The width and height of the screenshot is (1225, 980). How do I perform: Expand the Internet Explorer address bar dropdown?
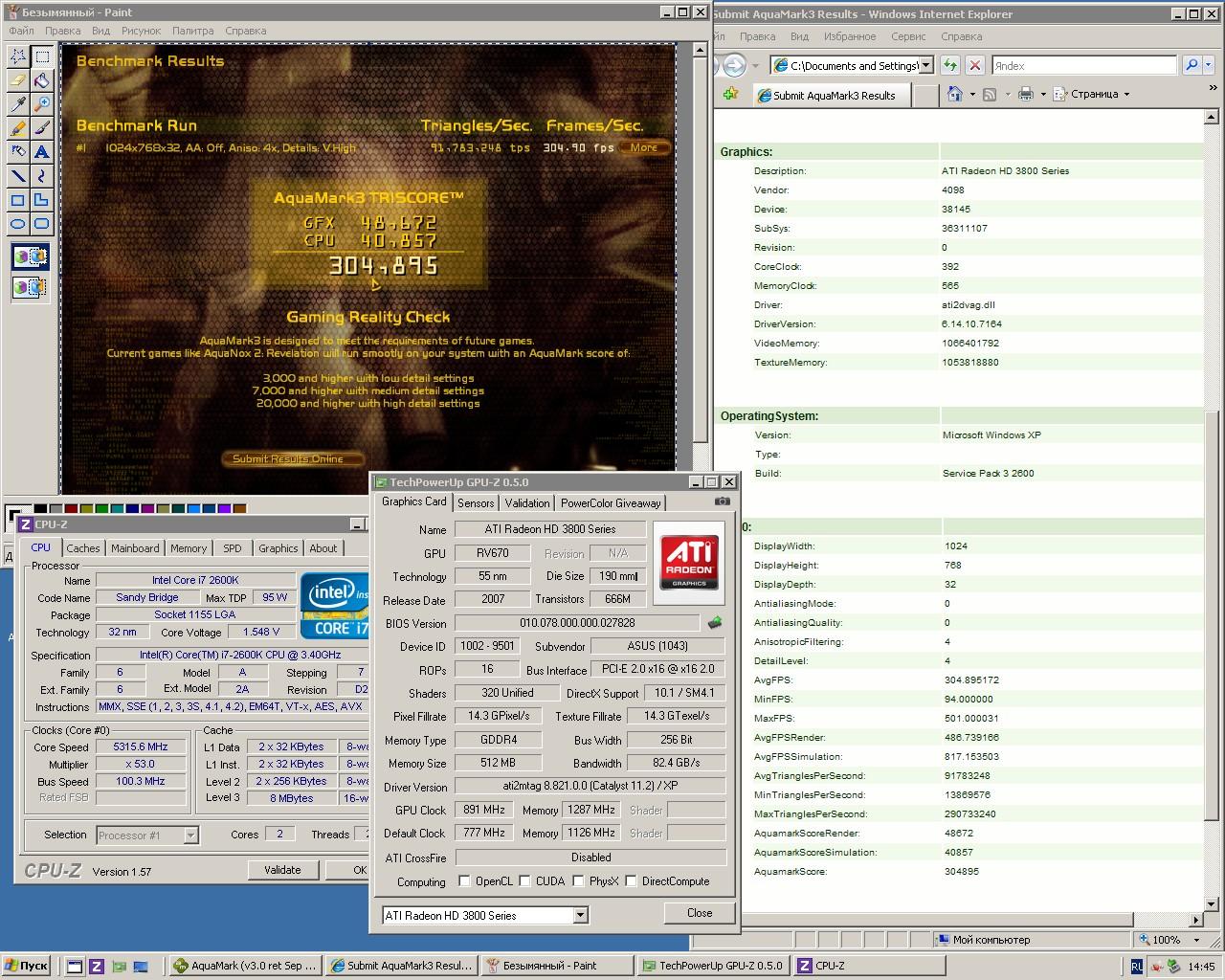tap(925, 66)
